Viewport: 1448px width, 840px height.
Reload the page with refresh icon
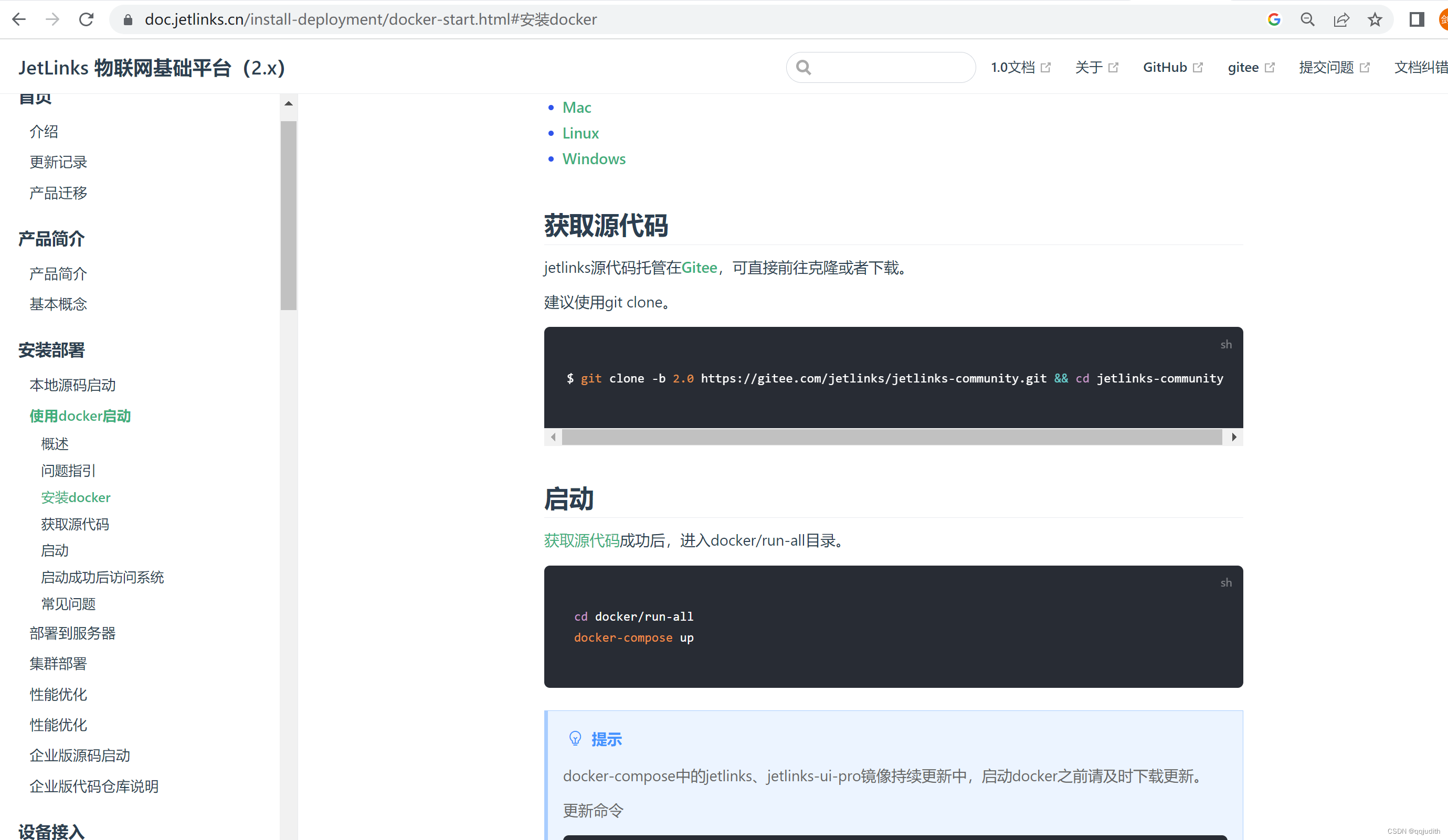86,19
